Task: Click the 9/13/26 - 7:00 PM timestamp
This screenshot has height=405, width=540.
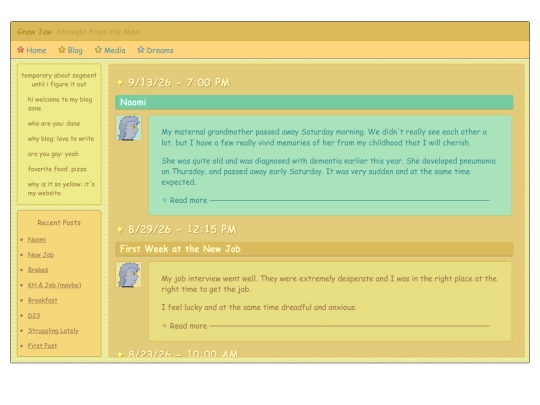Action: [x=179, y=83]
